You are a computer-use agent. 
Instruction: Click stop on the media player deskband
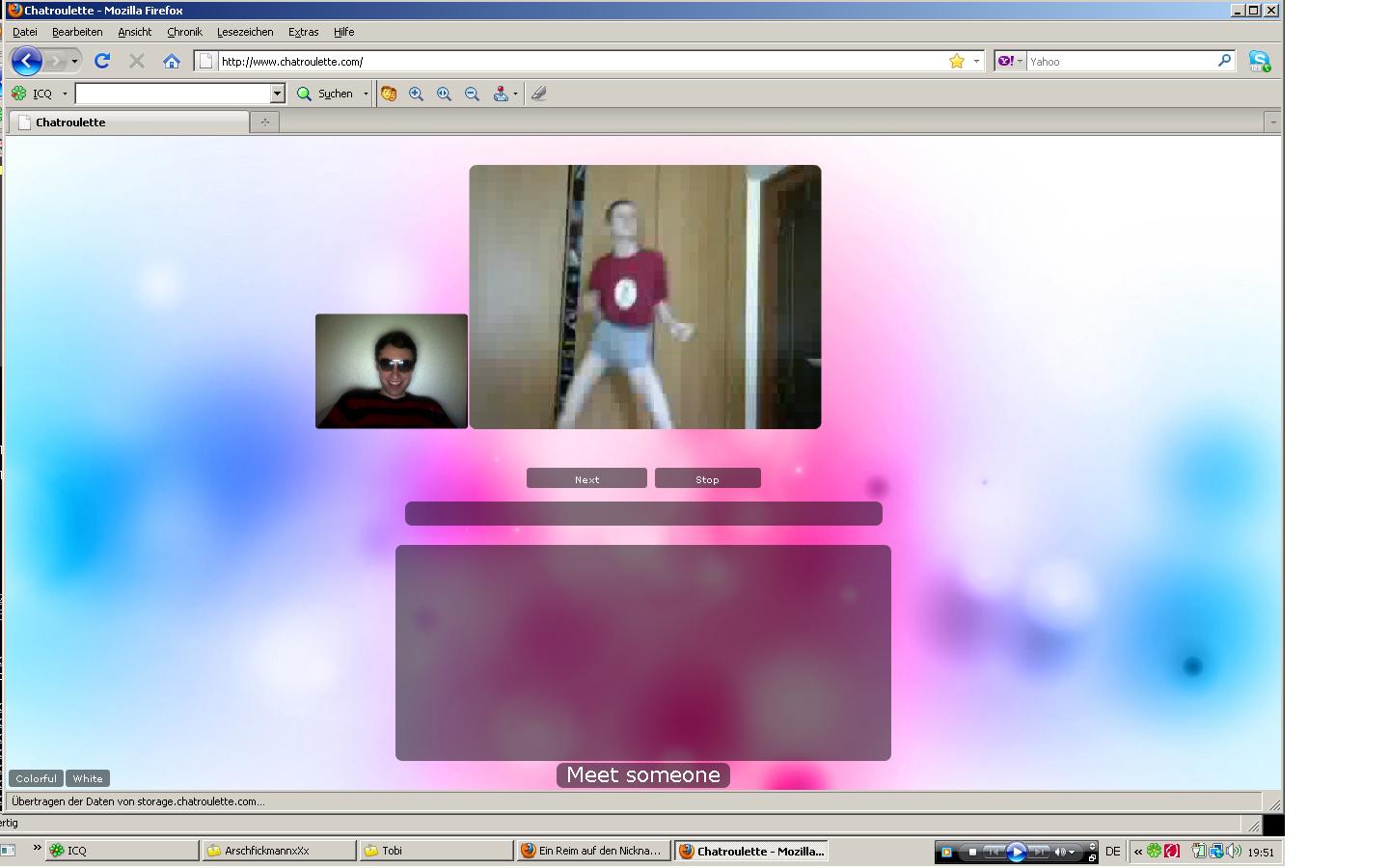coord(972,853)
